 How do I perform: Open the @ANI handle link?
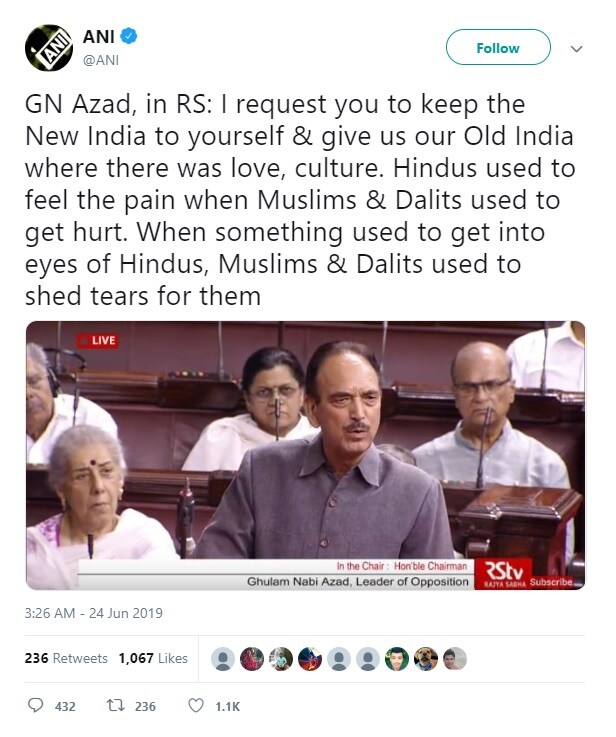tap(101, 61)
